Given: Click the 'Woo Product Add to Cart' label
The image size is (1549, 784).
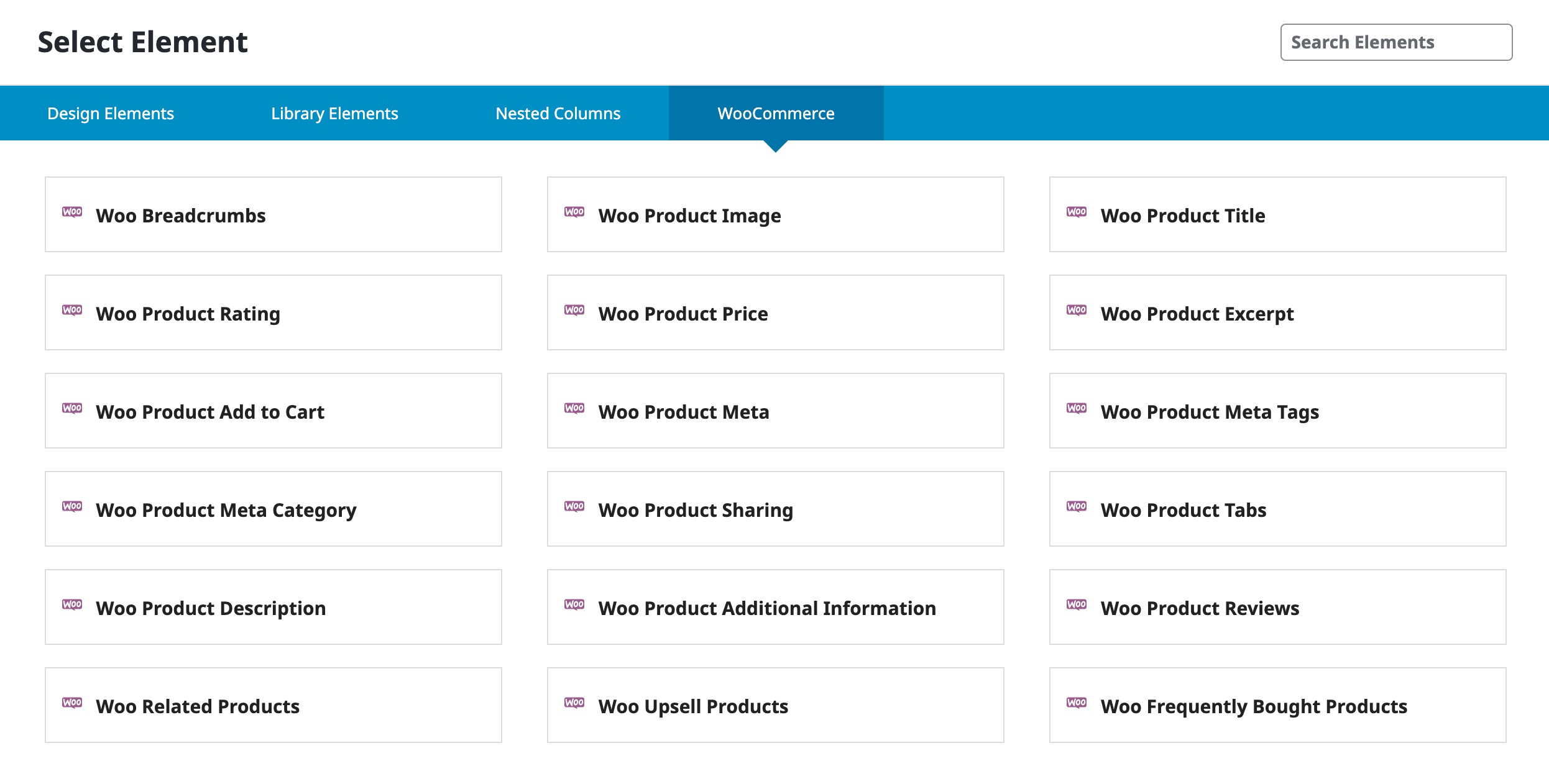Looking at the screenshot, I should (x=210, y=412).
